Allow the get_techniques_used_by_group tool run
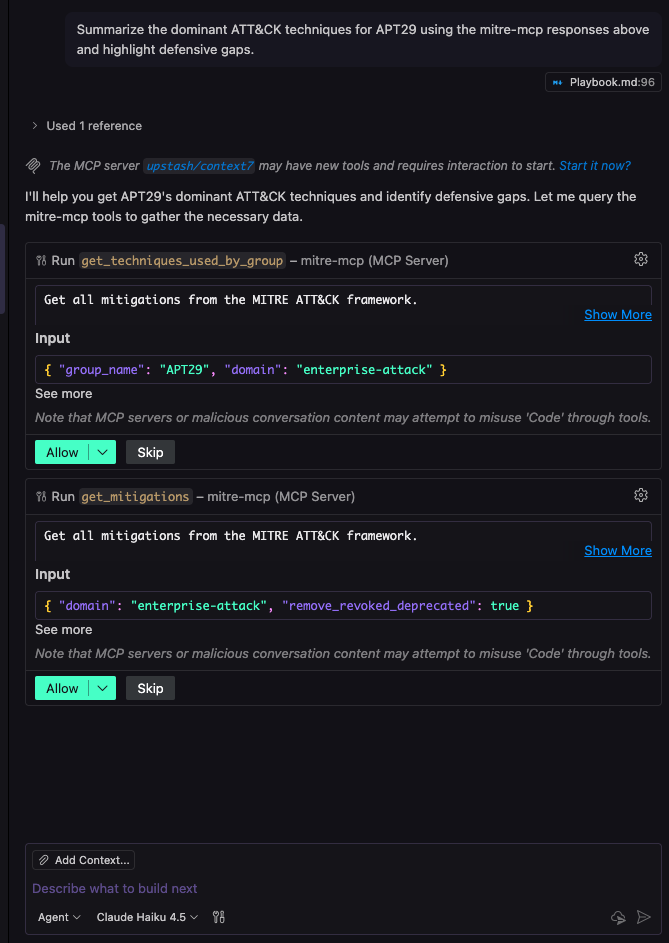Screen dimensions: 669x943 pos(62,452)
